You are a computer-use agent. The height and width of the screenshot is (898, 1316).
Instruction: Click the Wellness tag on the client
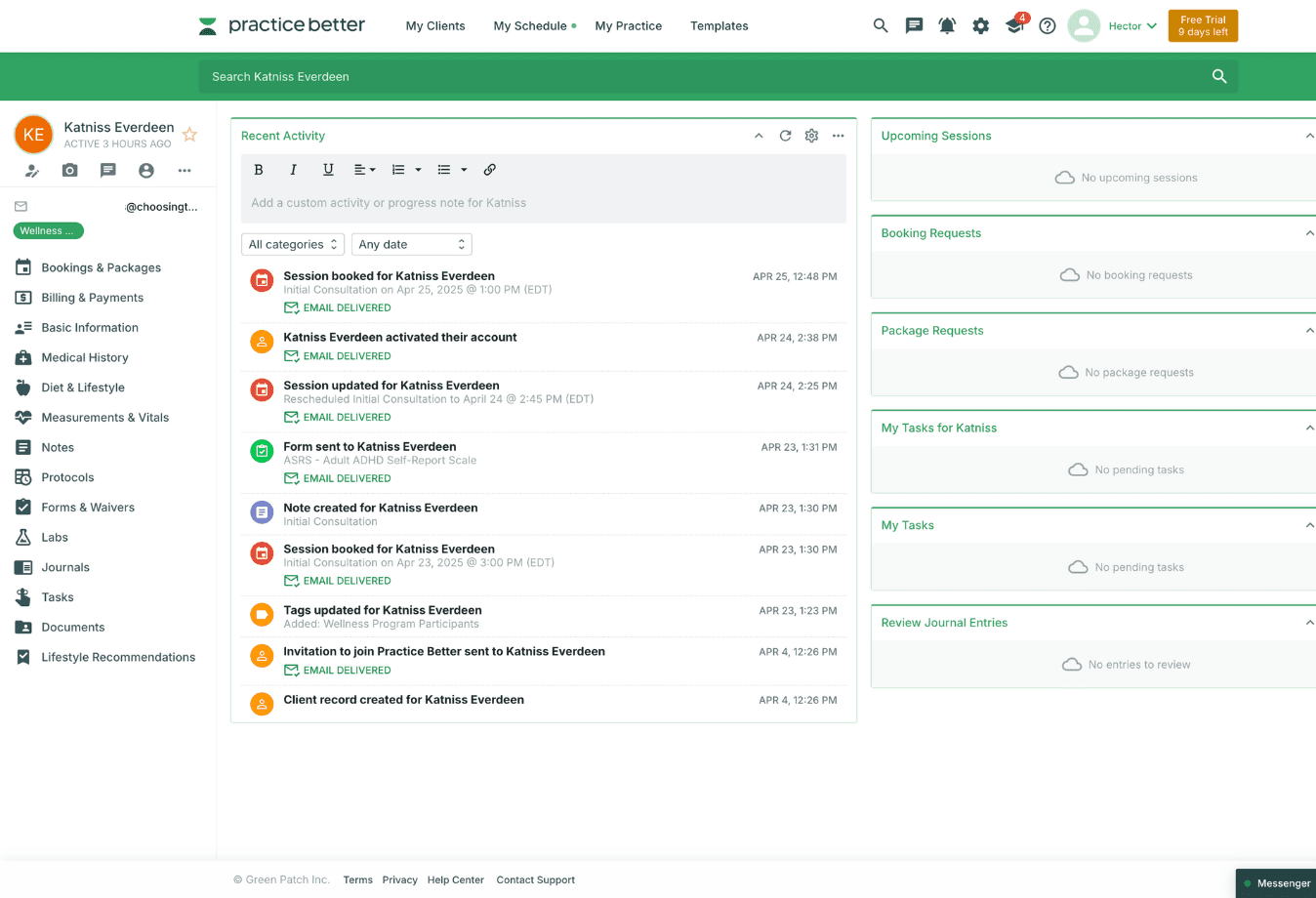coord(48,231)
